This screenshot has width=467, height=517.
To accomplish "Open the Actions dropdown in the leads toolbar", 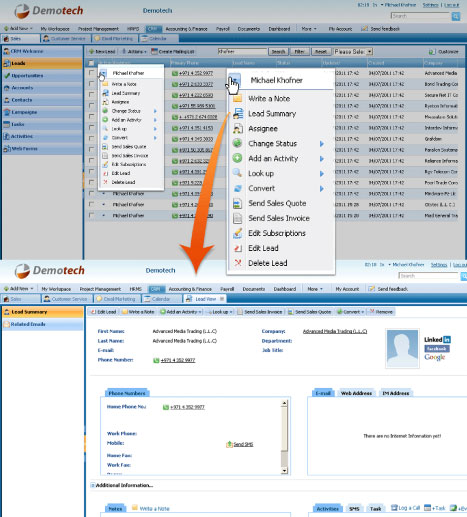I will tap(134, 52).
